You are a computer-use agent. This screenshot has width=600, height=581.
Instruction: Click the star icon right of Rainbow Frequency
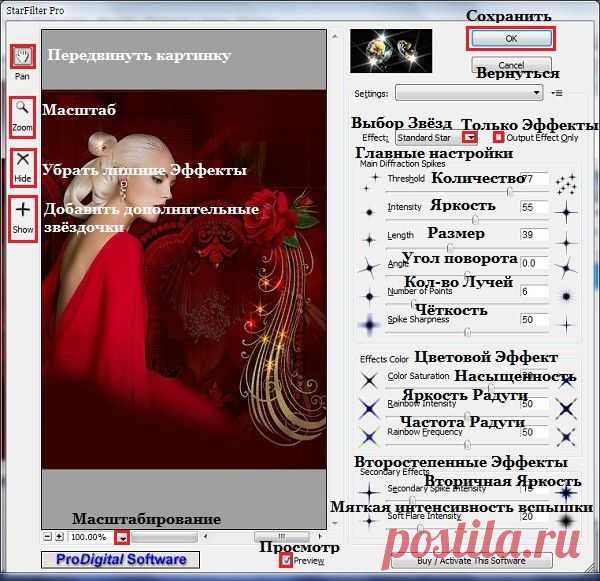[x=566, y=437]
